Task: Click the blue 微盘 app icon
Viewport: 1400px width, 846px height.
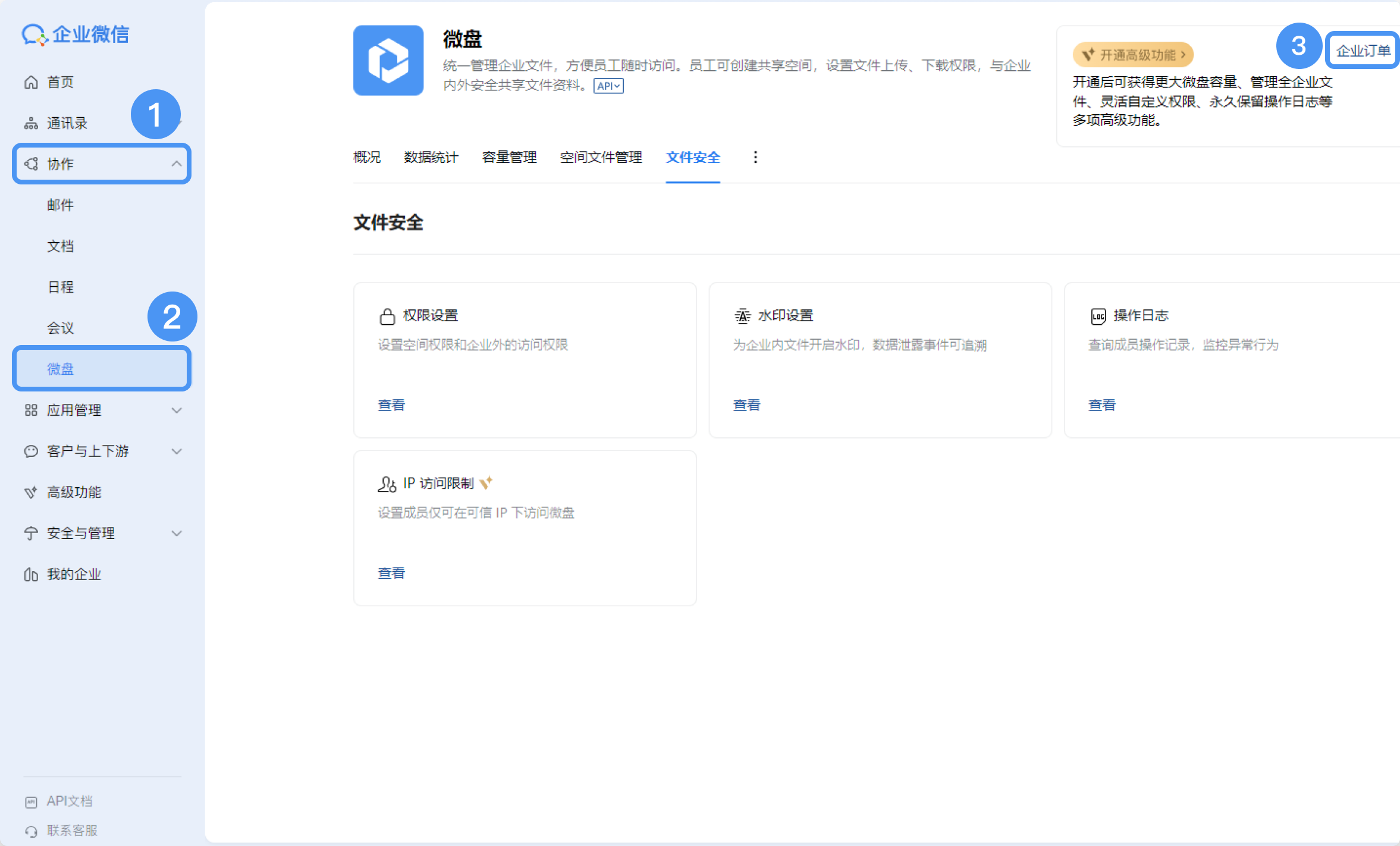Action: coord(388,60)
